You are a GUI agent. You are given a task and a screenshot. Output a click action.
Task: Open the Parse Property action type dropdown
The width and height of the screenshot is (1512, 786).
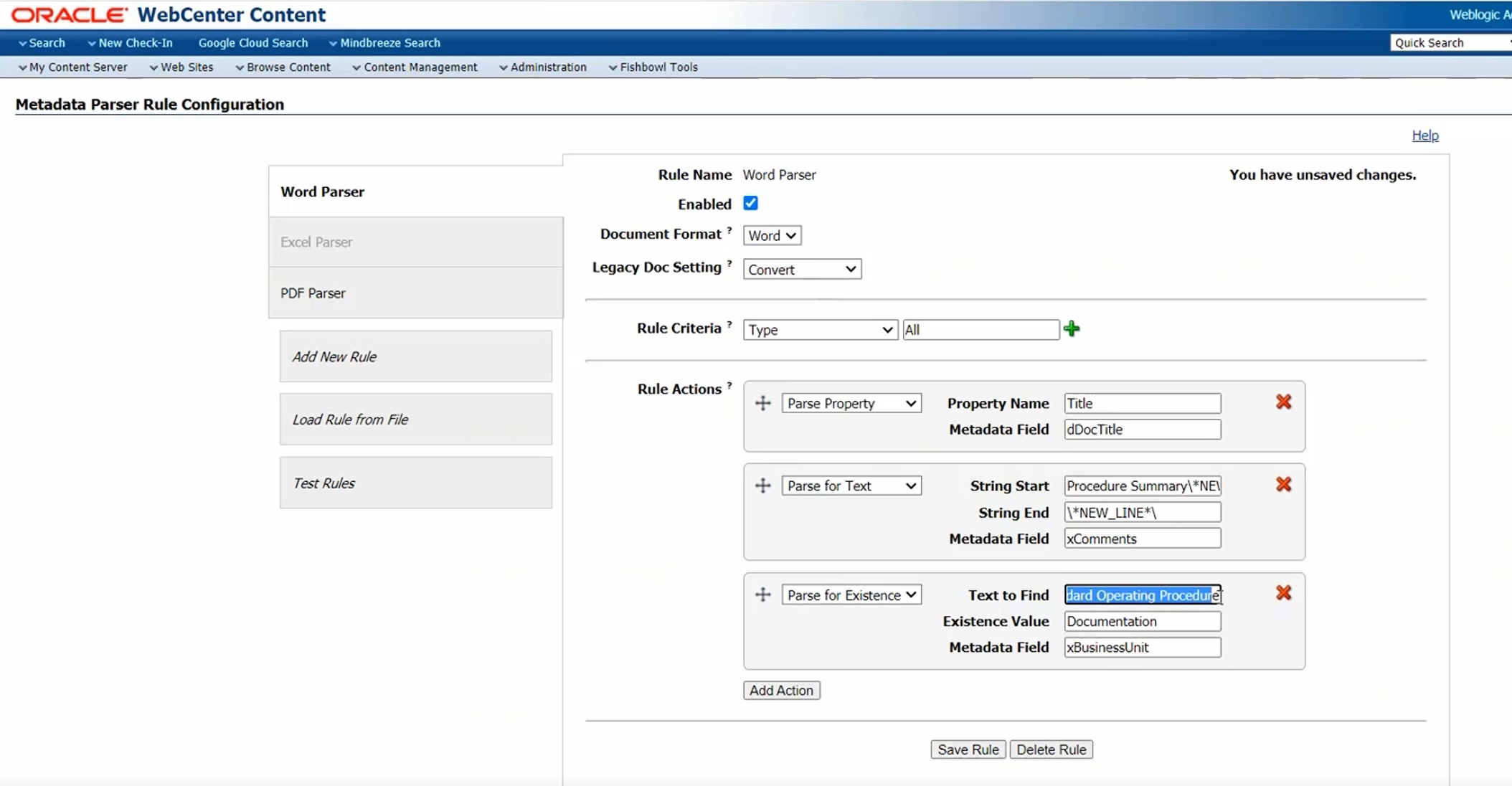851,403
